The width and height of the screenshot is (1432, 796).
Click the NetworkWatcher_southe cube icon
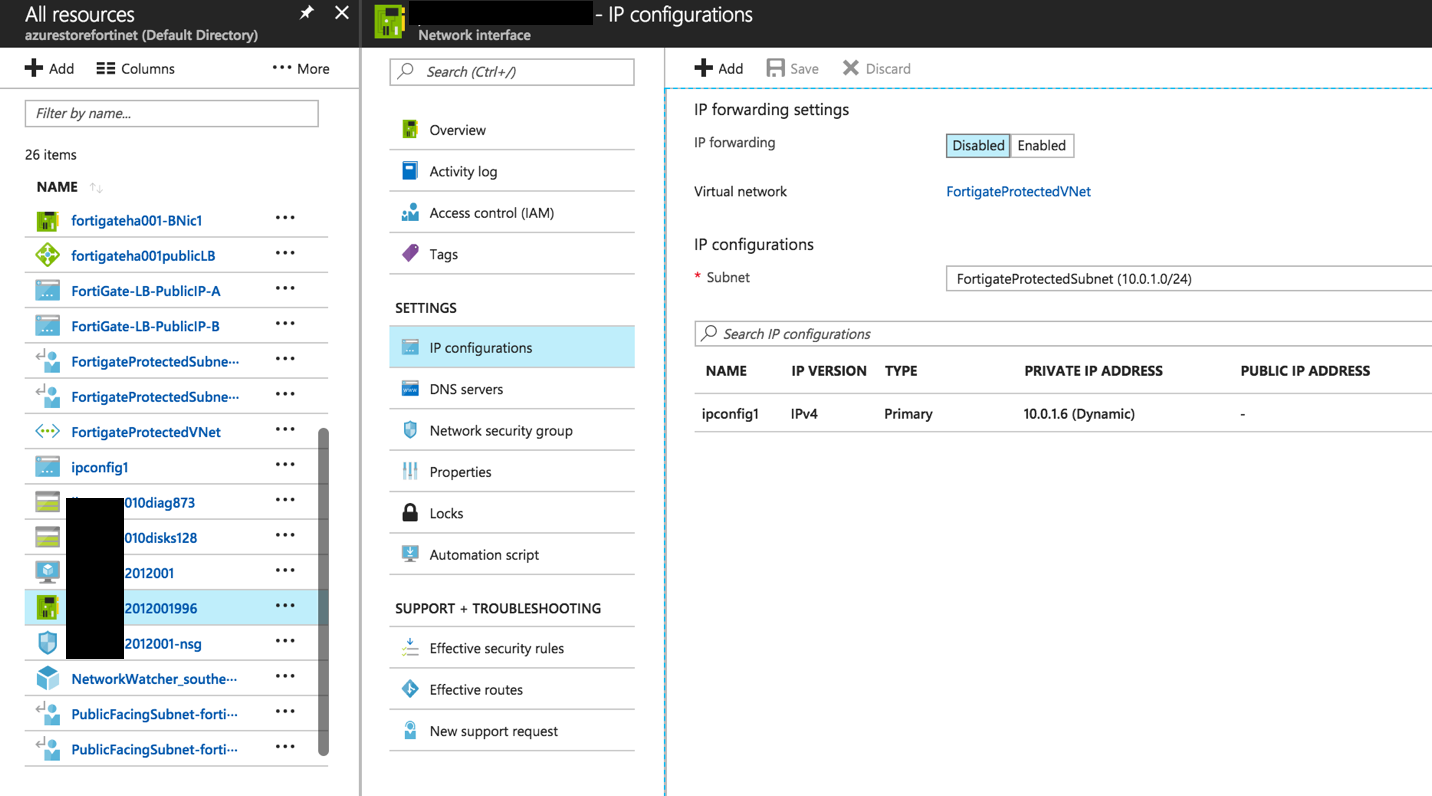click(48, 678)
